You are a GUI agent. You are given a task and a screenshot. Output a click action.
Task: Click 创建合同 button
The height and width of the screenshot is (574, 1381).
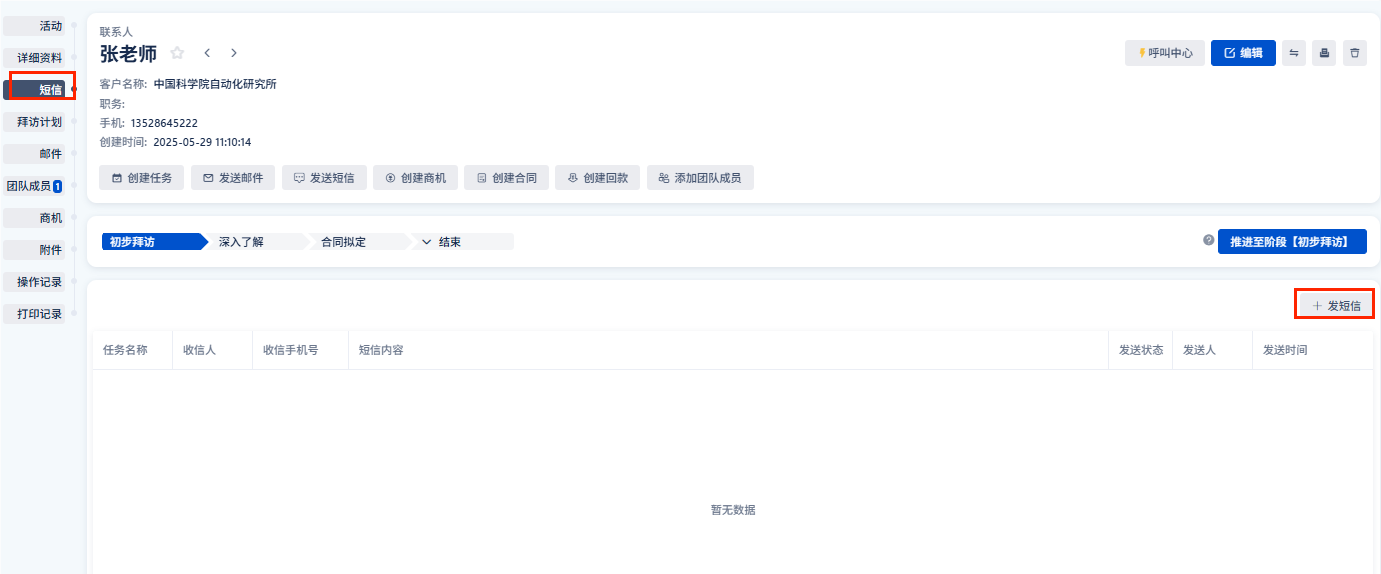506,178
